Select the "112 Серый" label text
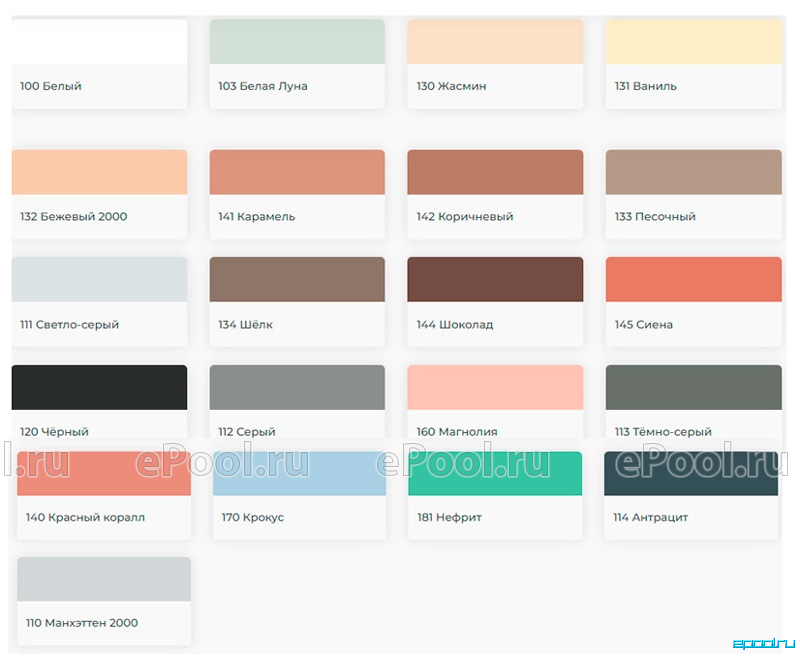This screenshot has height=656, width=800. [x=247, y=432]
